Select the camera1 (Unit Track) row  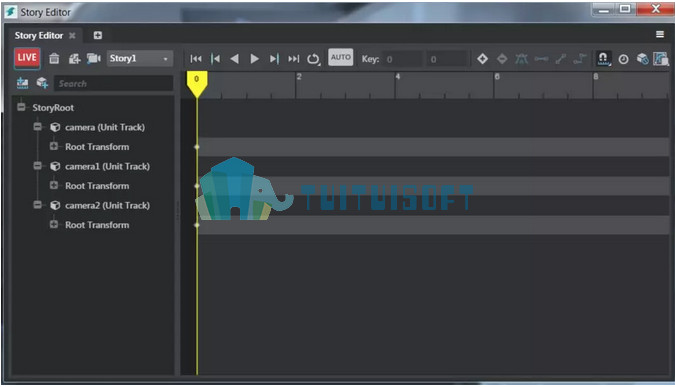coord(107,167)
